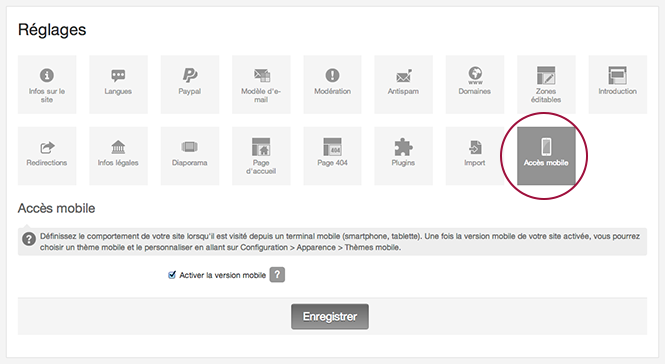The image size is (665, 364).
Task: Open the Import settings tile
Action: [x=475, y=156]
